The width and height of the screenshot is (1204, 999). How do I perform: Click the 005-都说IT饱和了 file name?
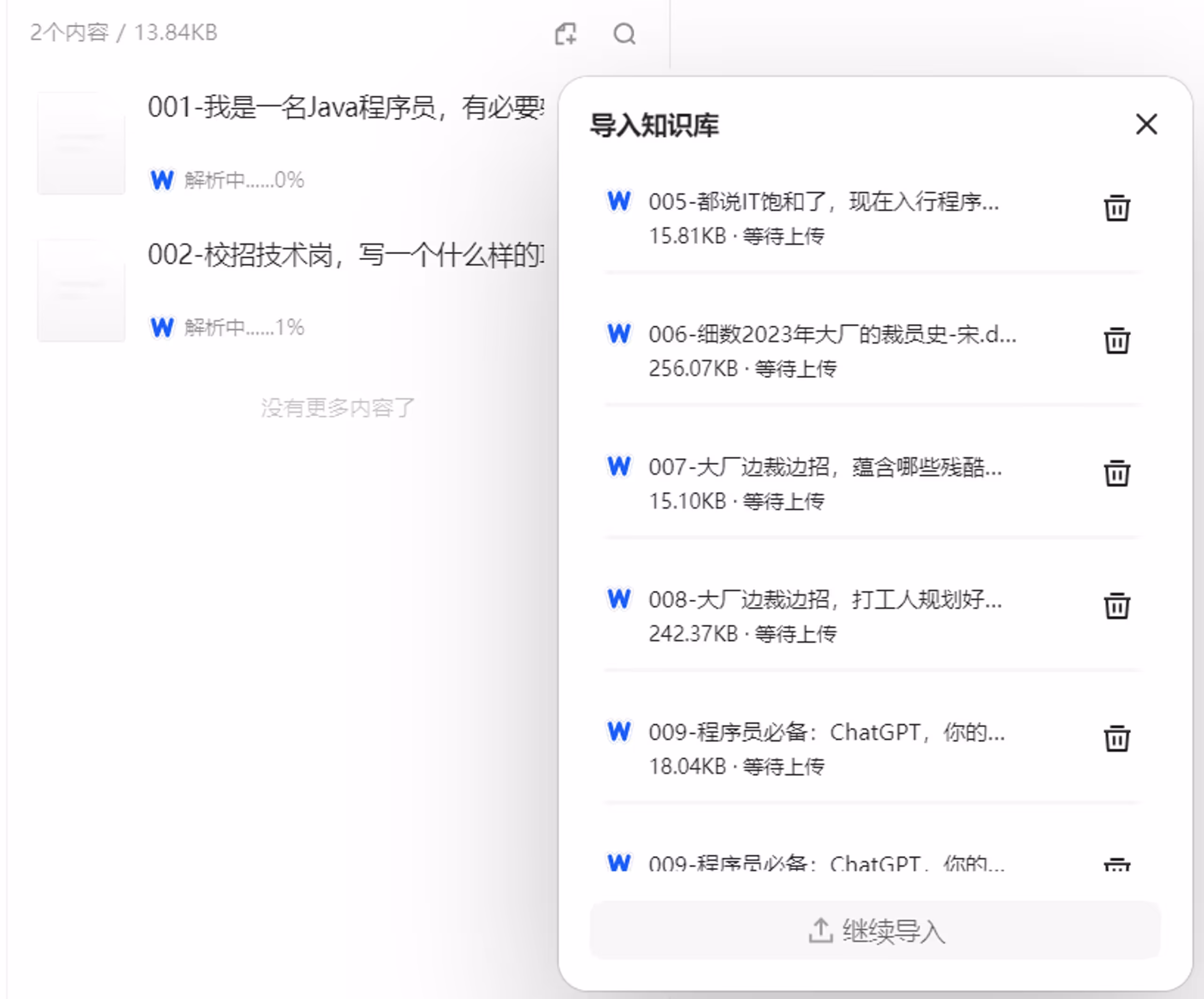[x=824, y=202]
